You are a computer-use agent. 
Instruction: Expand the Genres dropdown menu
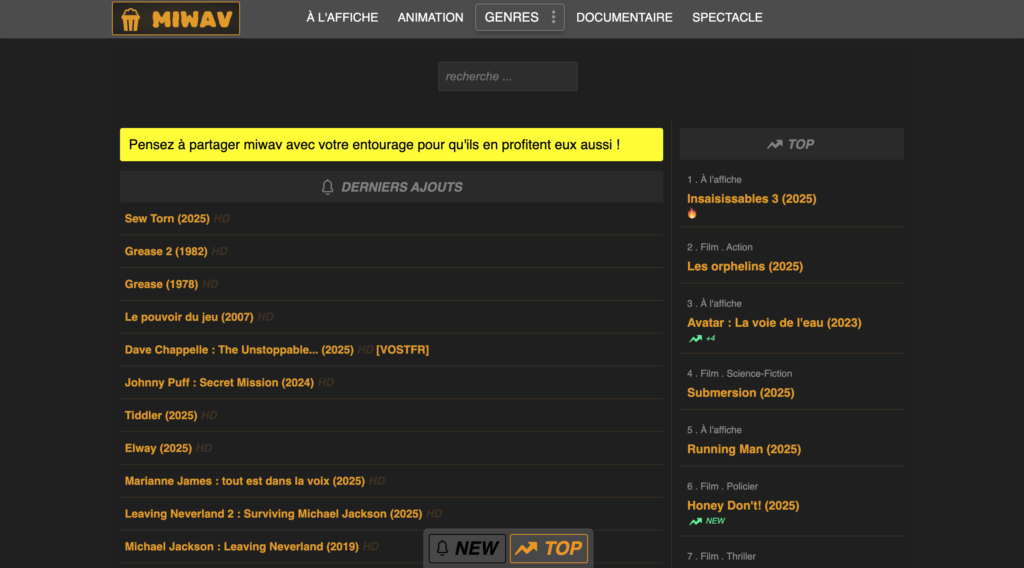tap(512, 17)
